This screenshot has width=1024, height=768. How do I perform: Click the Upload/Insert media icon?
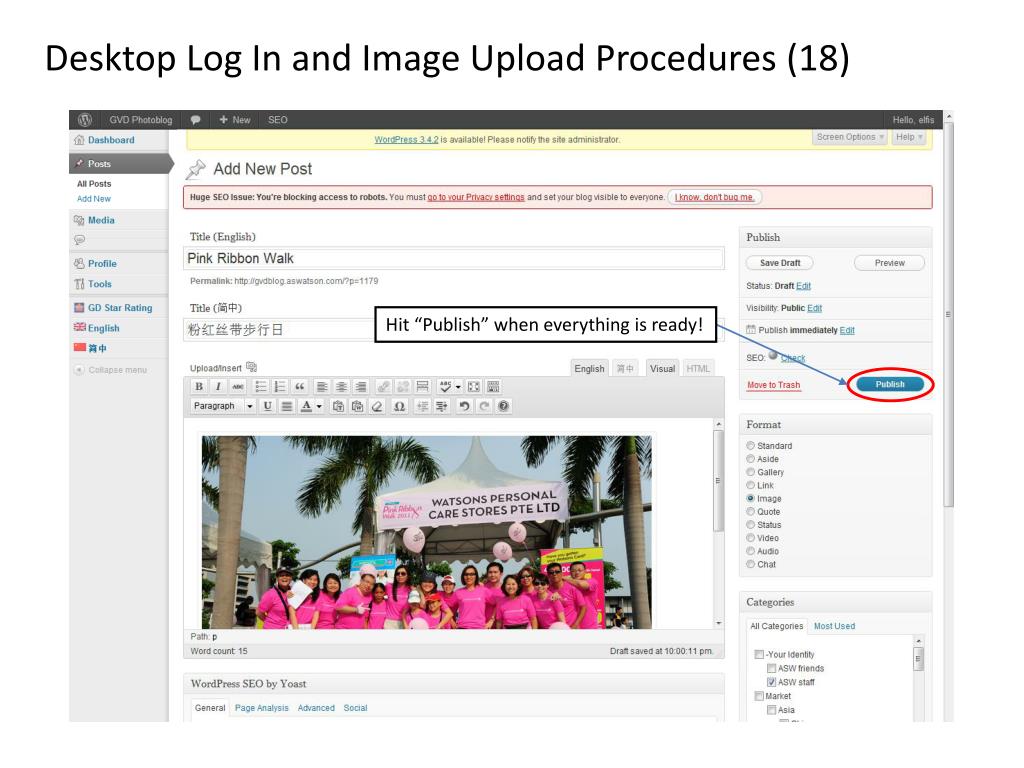(x=251, y=367)
